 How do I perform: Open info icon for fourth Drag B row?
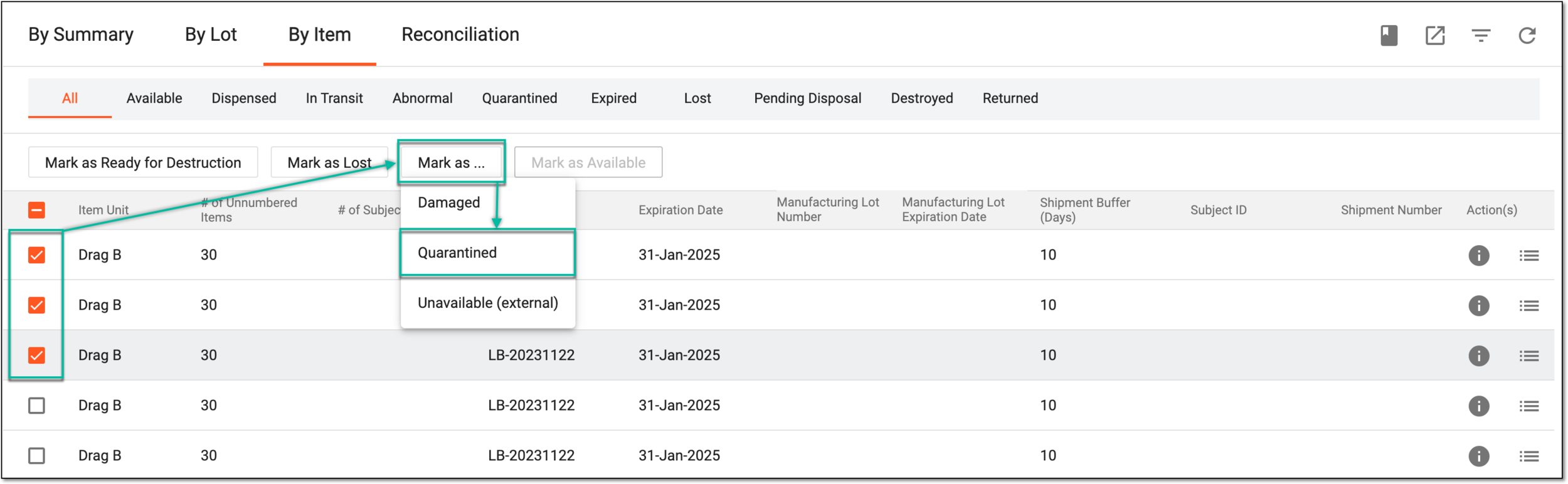pos(1478,406)
